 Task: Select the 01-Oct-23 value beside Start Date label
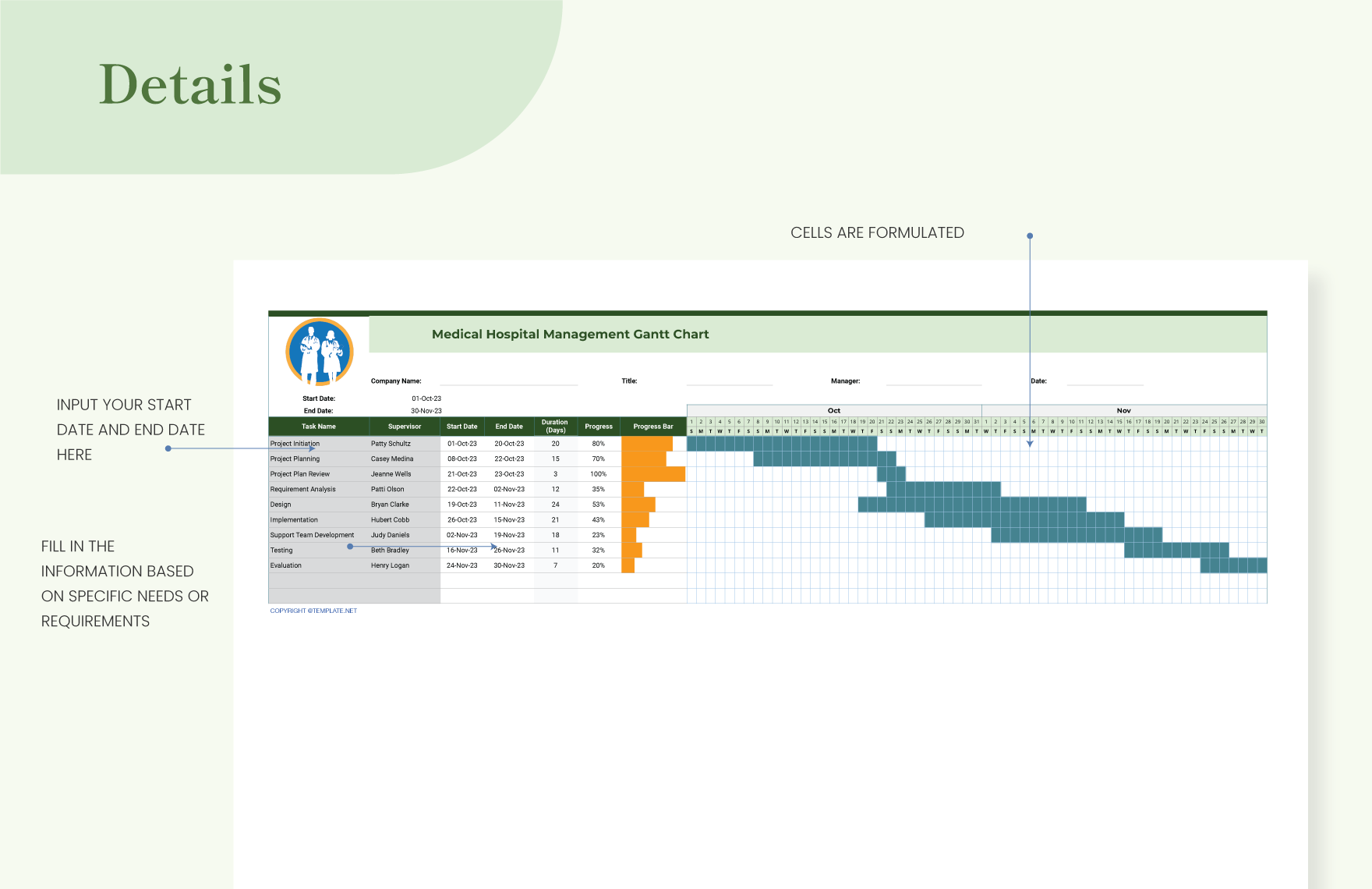(426, 398)
